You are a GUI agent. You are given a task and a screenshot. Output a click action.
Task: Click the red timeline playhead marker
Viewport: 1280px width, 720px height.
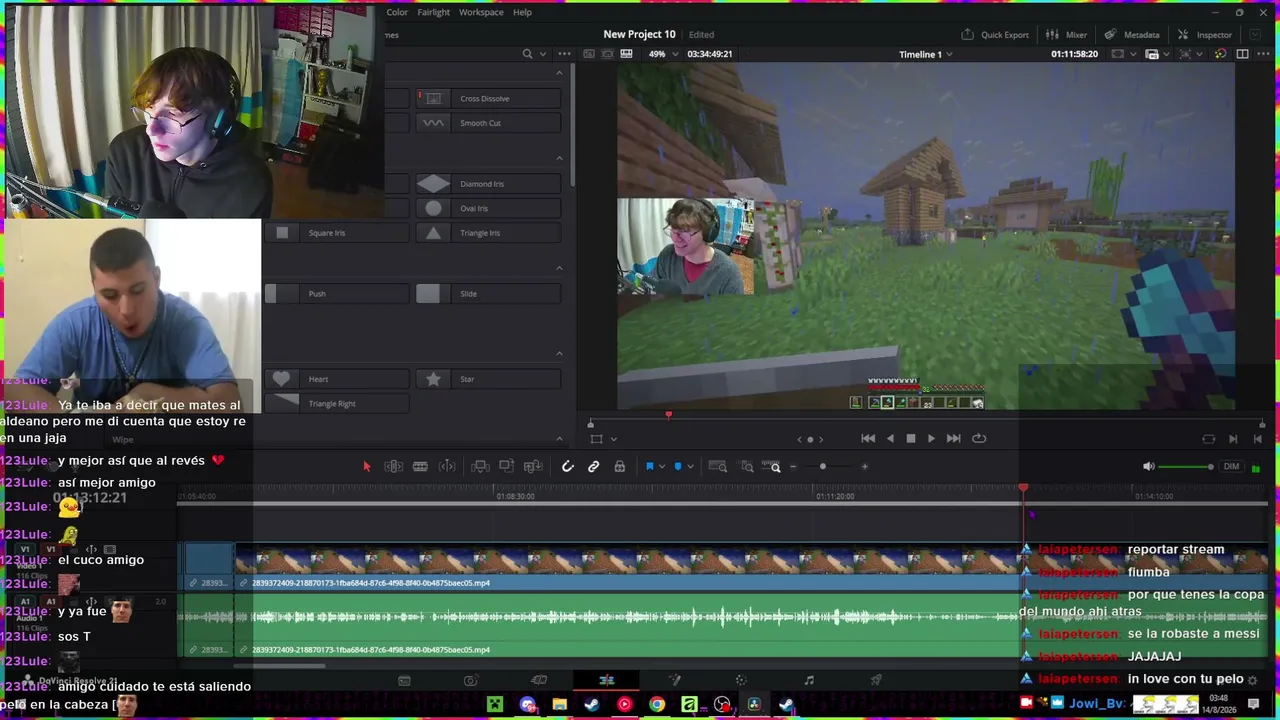(1023, 488)
